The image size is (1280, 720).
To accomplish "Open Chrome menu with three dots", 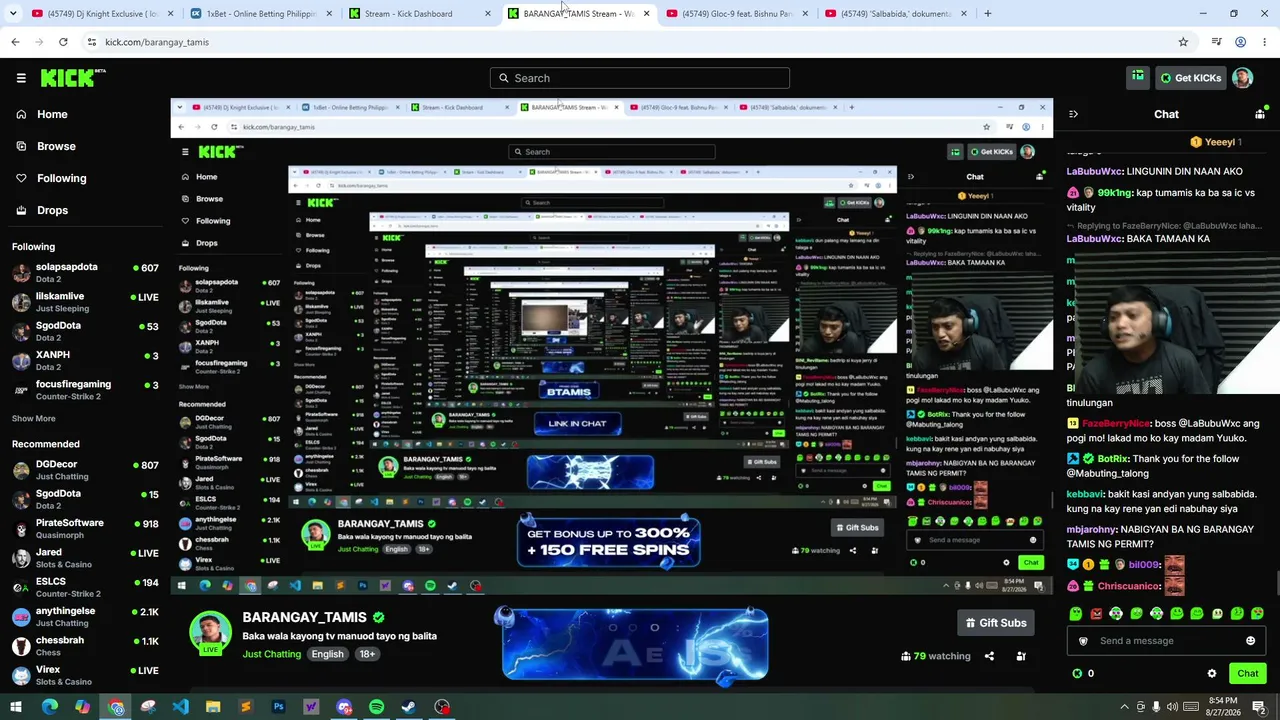I will tap(1265, 42).
